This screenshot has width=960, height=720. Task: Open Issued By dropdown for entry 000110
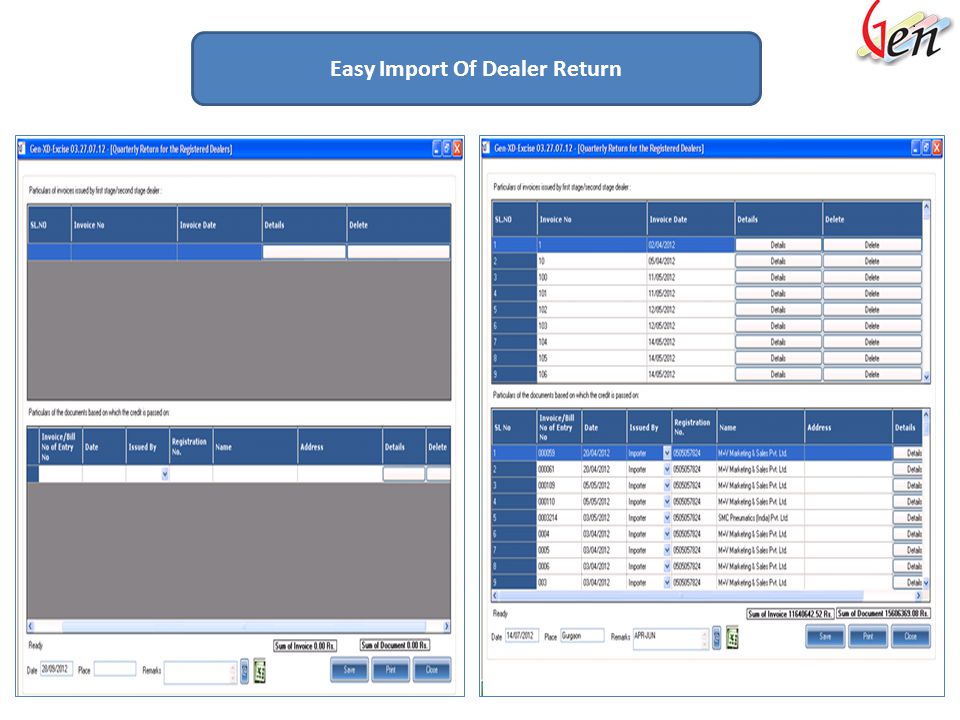click(x=667, y=501)
